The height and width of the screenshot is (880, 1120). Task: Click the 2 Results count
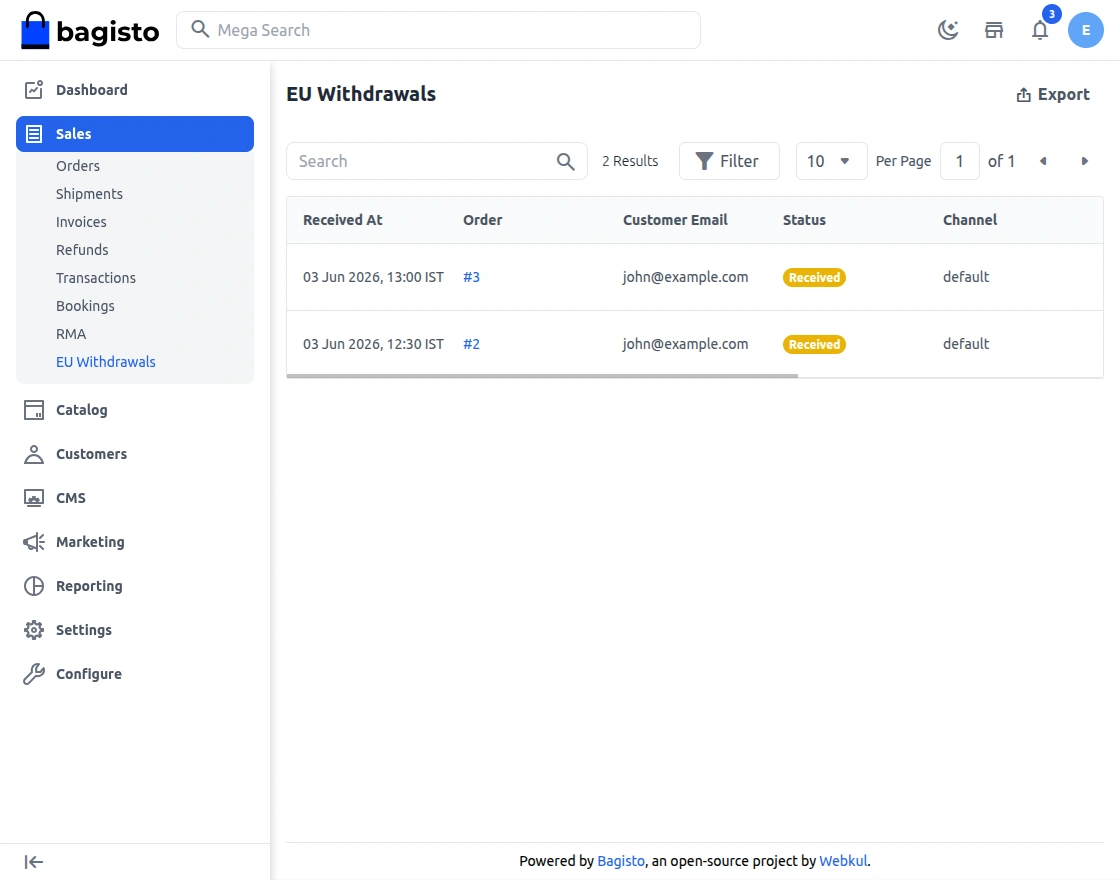[x=630, y=161]
